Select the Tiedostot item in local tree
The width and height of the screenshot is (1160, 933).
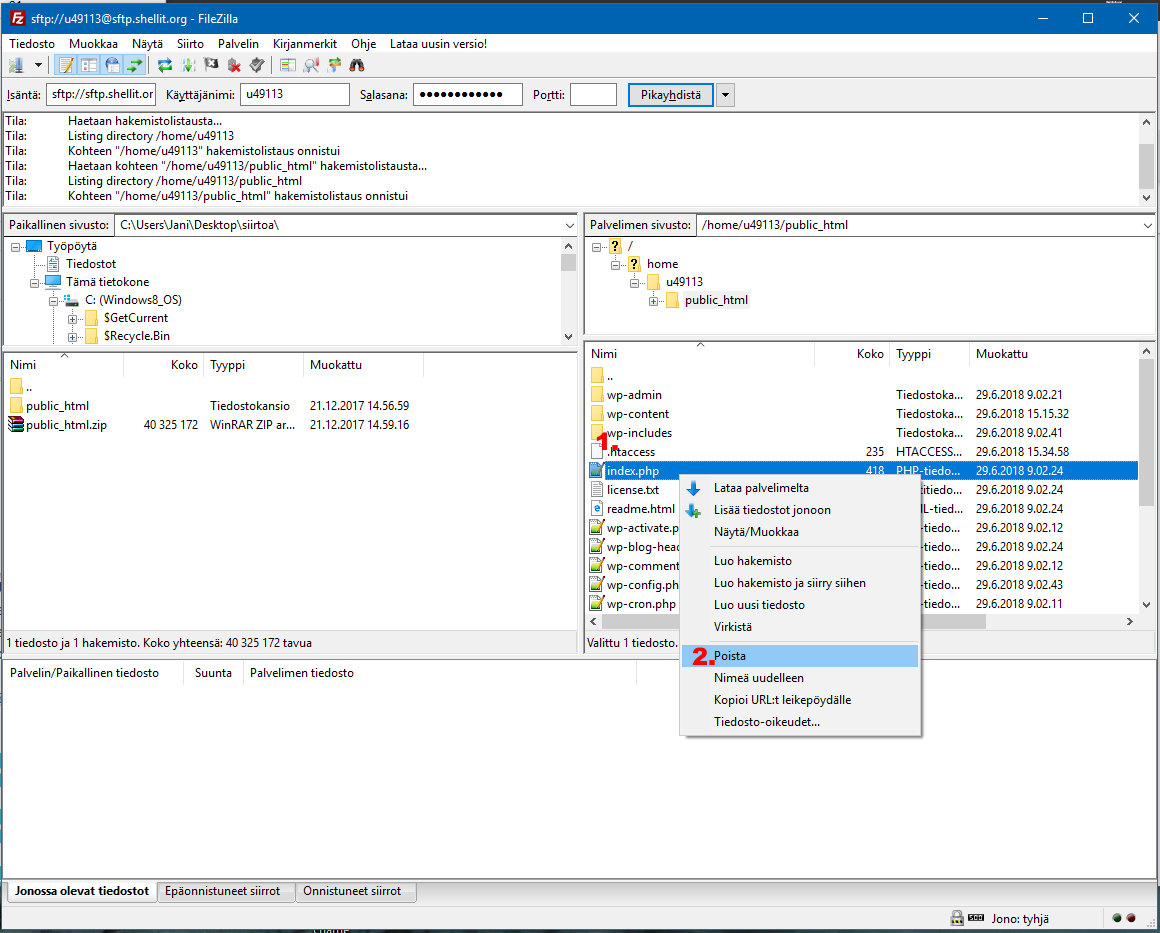(91, 264)
